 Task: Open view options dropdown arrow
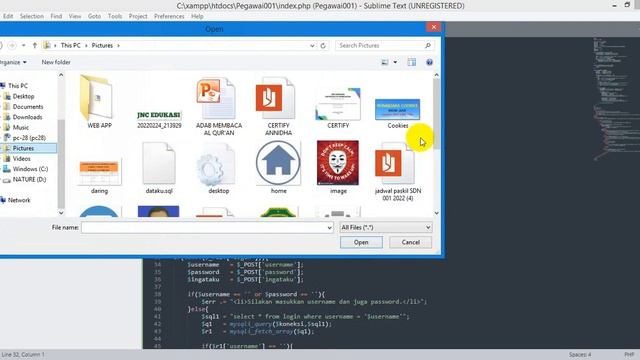click(x=395, y=62)
